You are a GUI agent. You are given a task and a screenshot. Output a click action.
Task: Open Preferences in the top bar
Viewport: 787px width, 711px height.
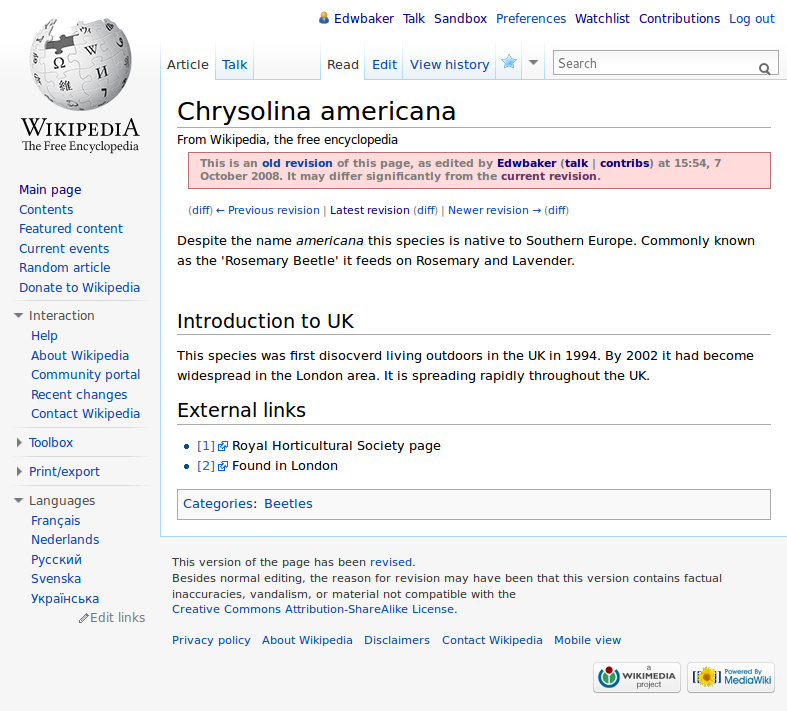(531, 18)
